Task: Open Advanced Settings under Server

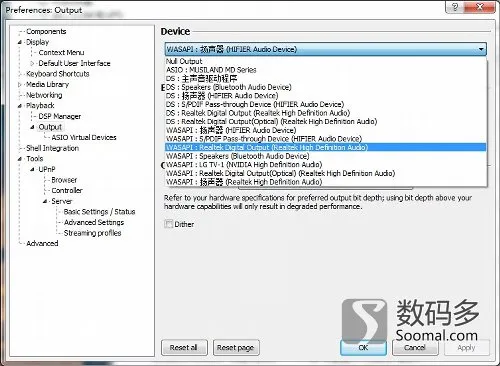Action: coord(94,222)
